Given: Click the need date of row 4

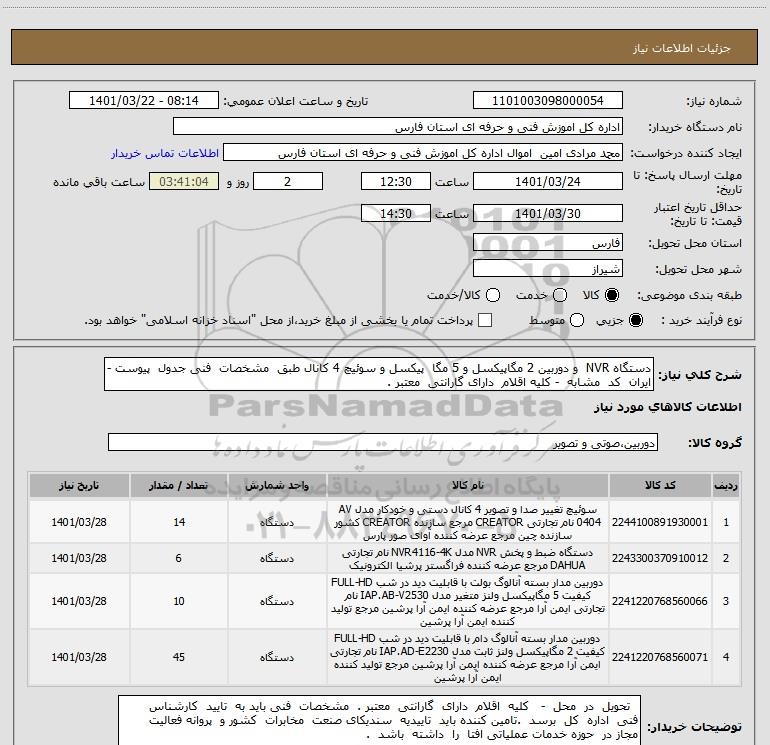Looking at the screenshot, I should click(79, 657).
